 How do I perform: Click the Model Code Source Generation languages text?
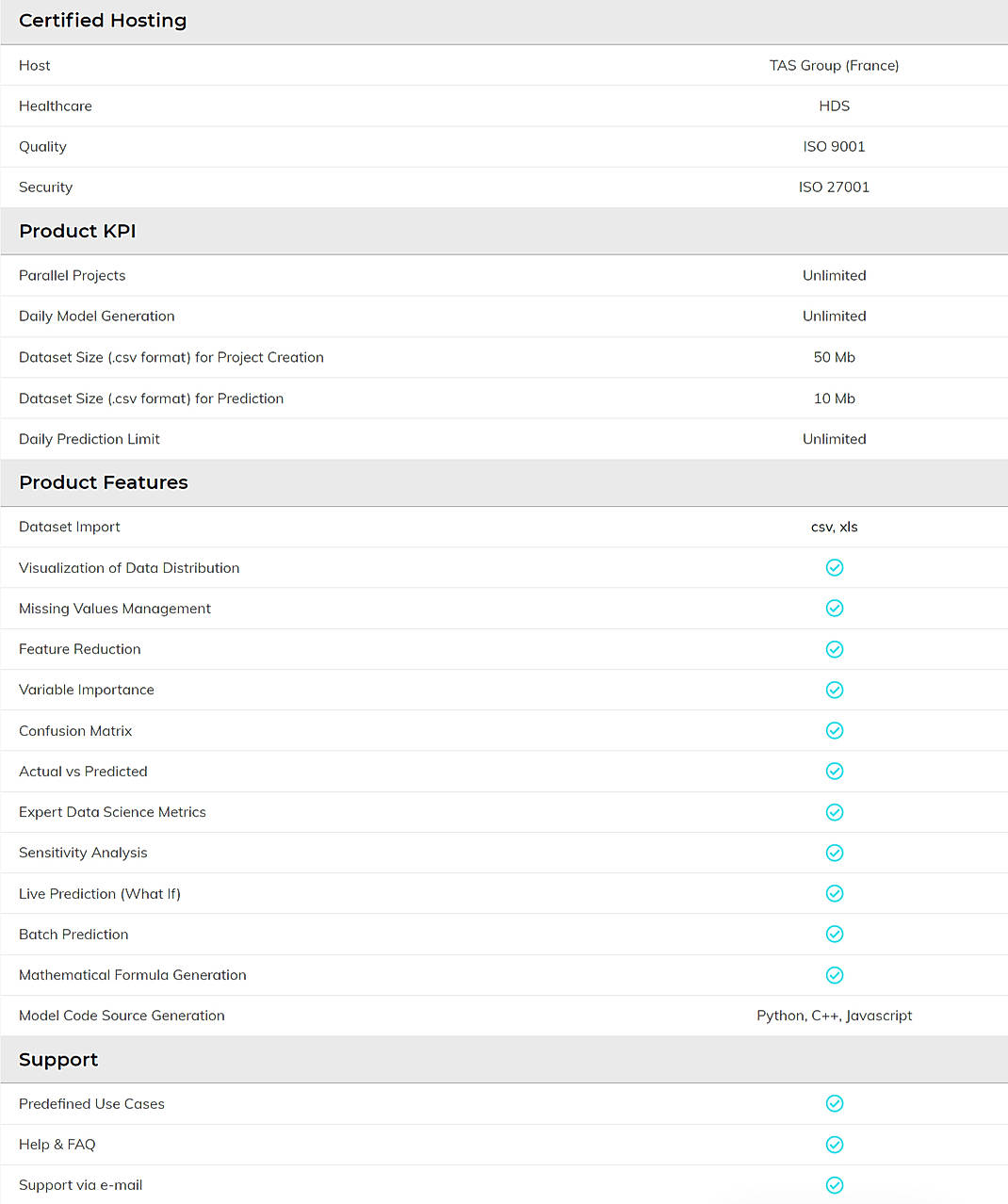click(835, 1016)
